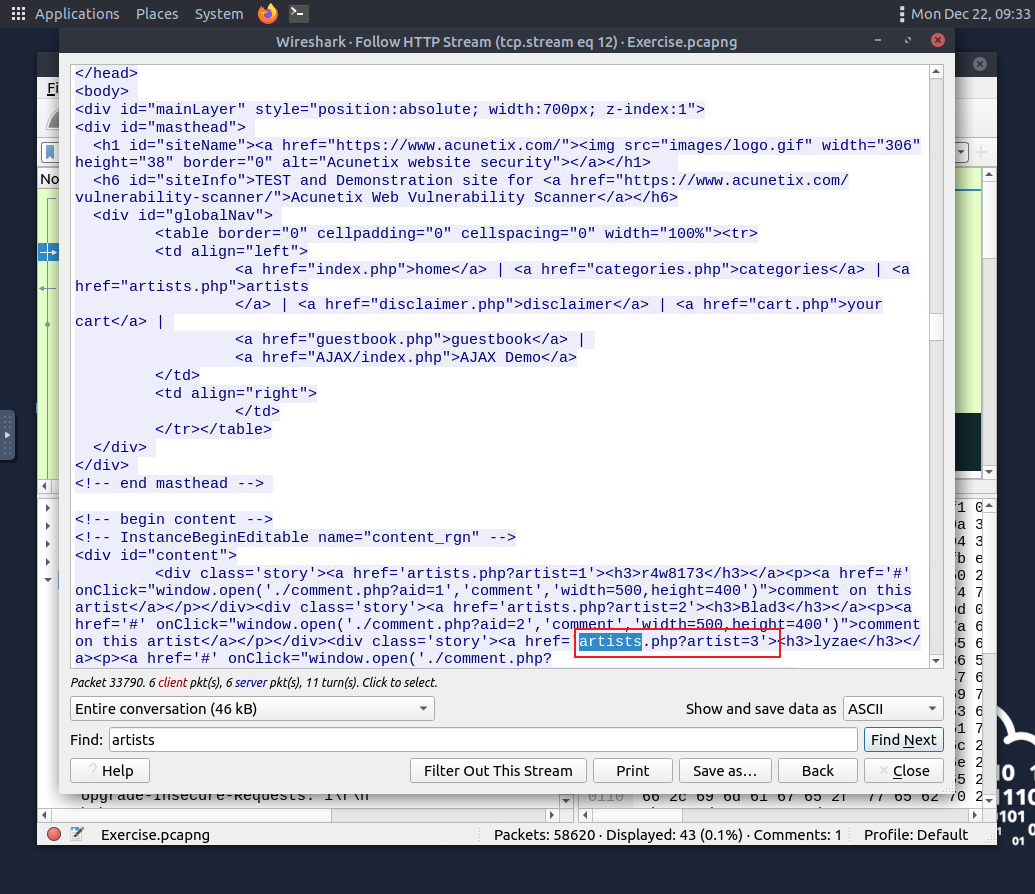
Task: Click the '<!-- end masthead -->' line in stream
Action: tap(169, 483)
